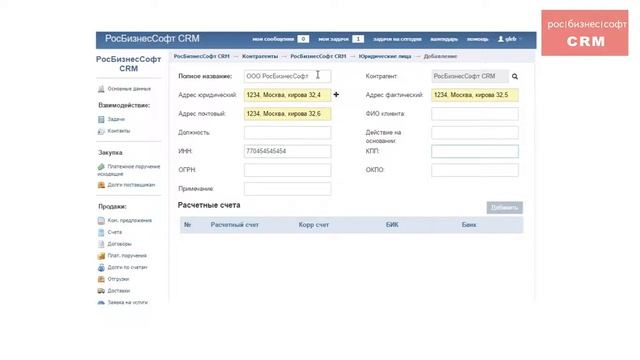Focus the ФИО клиента field
This screenshot has width=640, height=360.
475,114
